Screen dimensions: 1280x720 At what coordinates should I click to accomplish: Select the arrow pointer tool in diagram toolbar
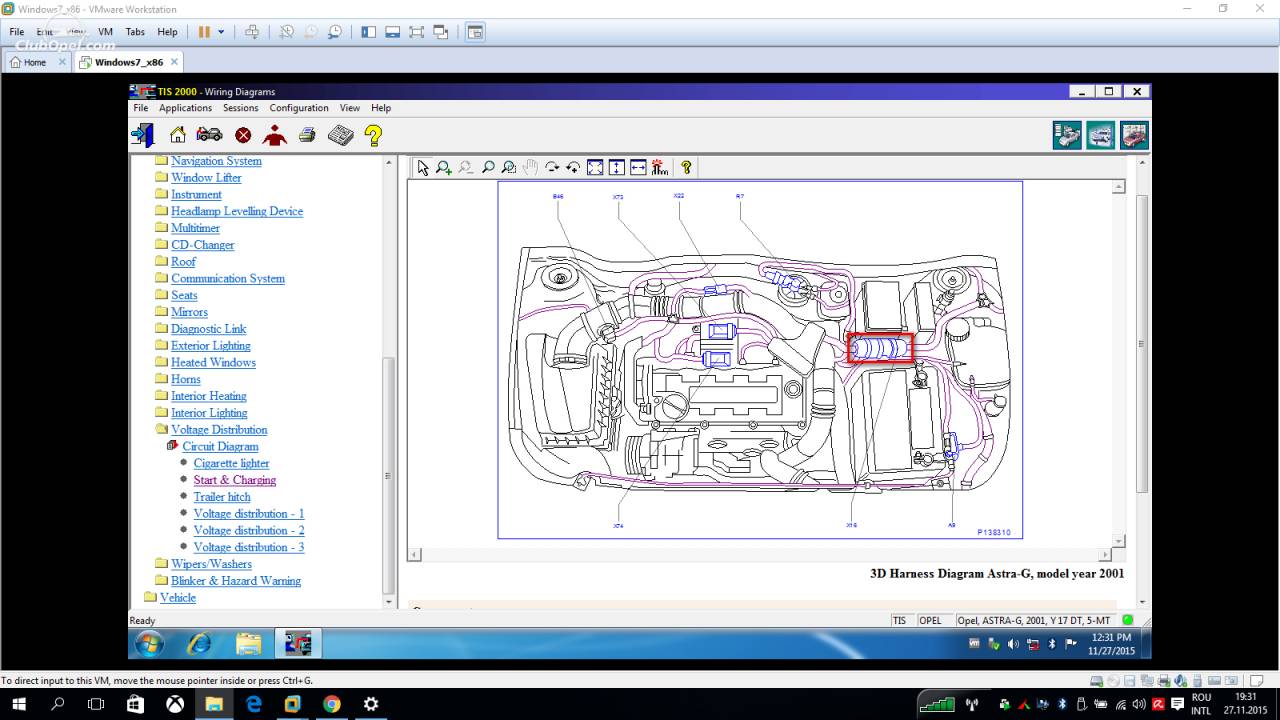(x=423, y=168)
